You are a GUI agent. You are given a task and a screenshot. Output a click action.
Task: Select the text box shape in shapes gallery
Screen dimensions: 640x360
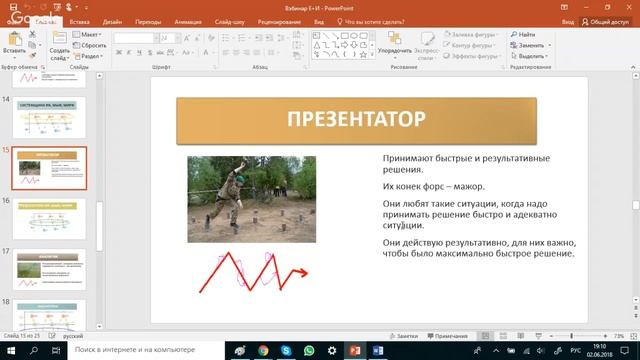pyautogui.click(x=317, y=36)
